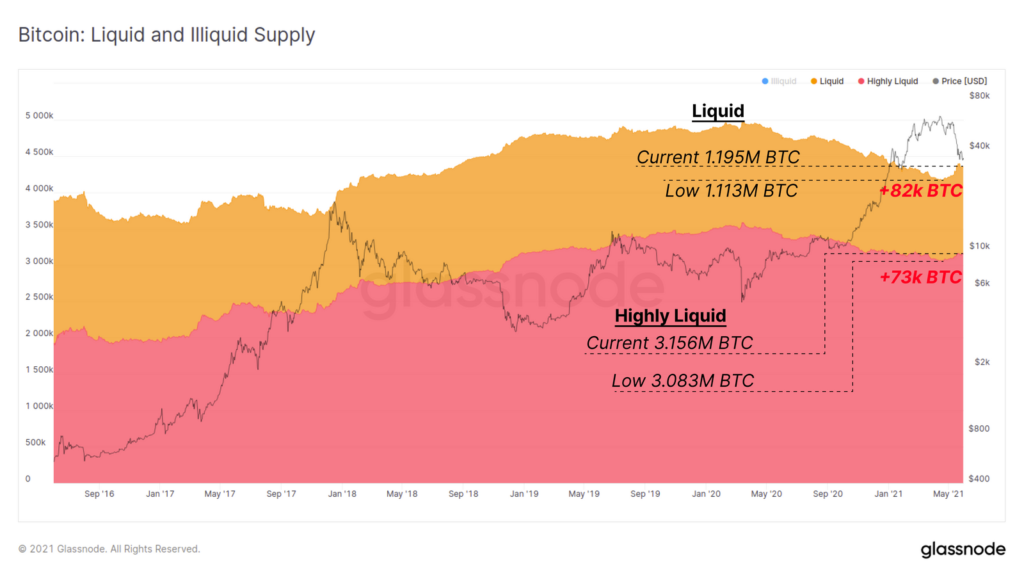The image size is (1024, 575).
Task: Click the blue Illiquid legend dot
Action: [x=765, y=81]
